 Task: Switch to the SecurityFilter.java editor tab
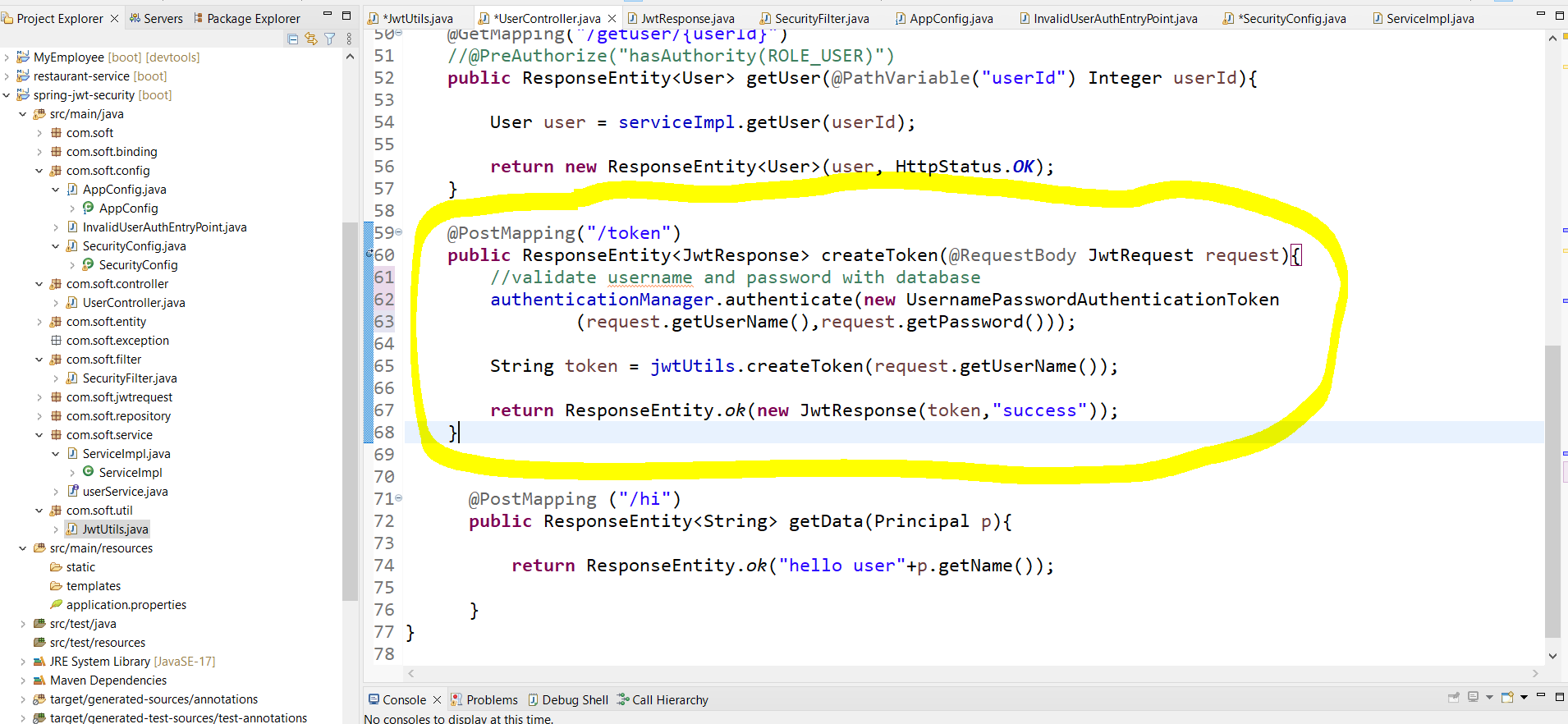coord(821,18)
